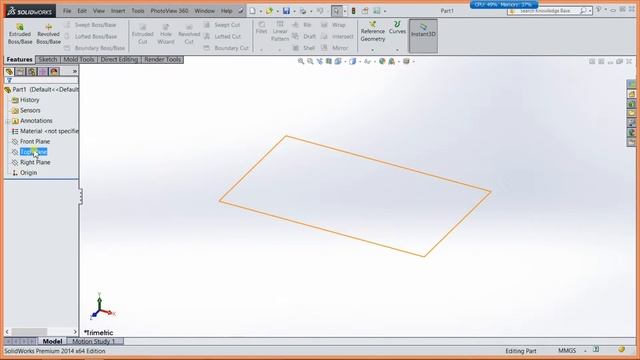Toggle the Instant3D button
640x360 pixels.
pyautogui.click(x=423, y=36)
